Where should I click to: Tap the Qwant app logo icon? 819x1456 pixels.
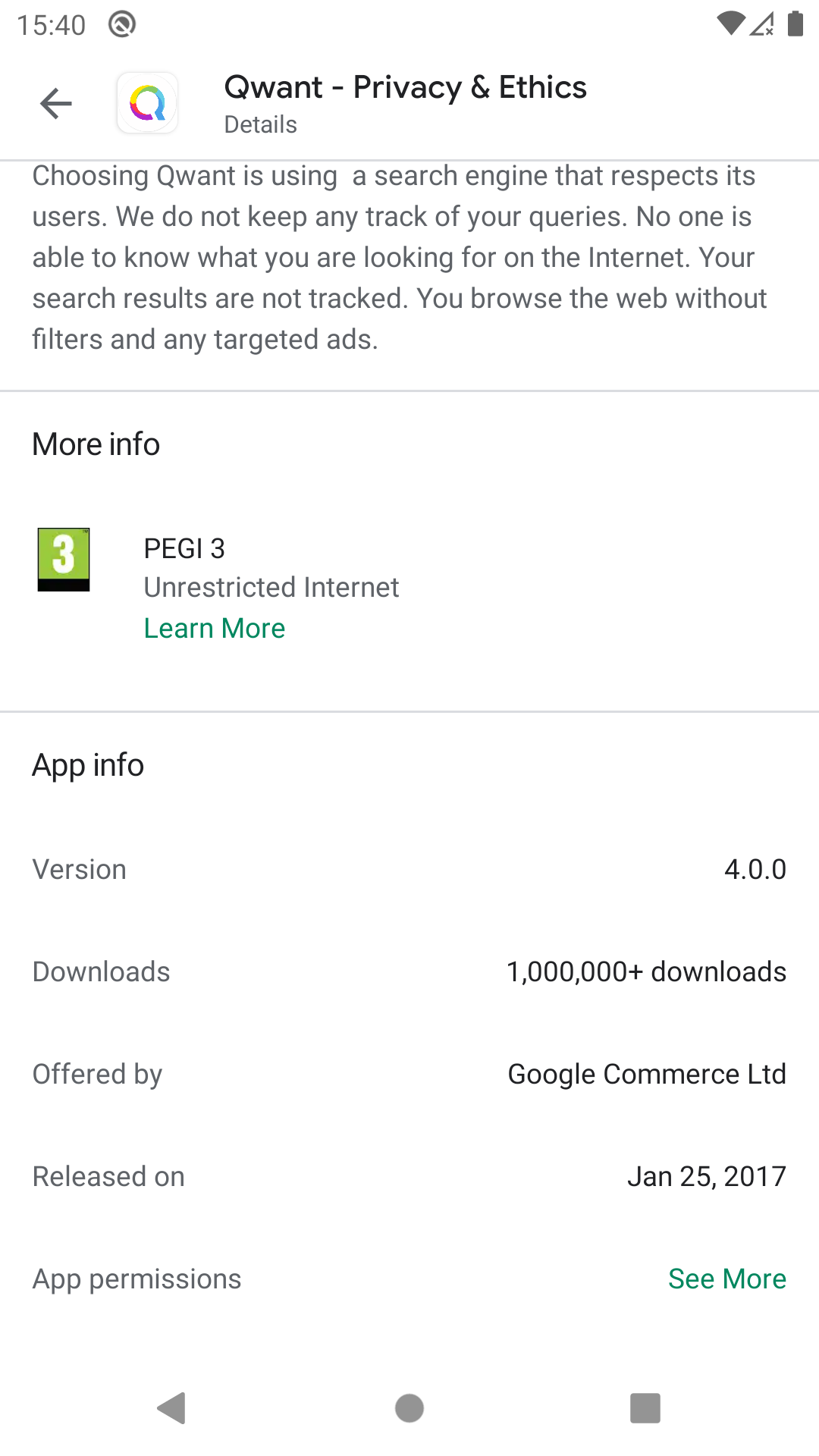pos(147,103)
